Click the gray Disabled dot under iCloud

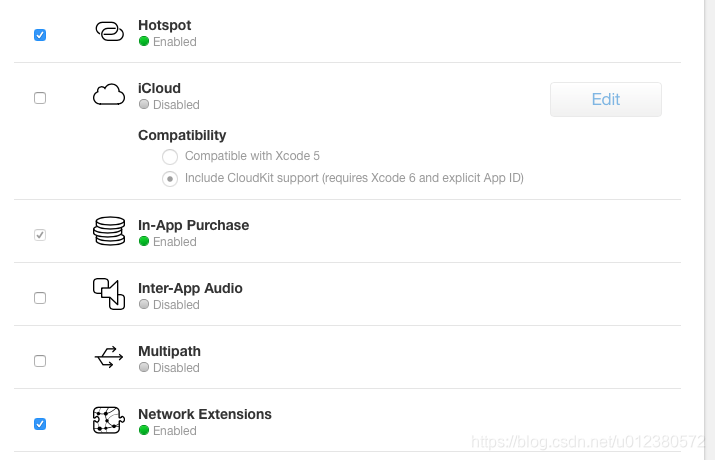[144, 104]
